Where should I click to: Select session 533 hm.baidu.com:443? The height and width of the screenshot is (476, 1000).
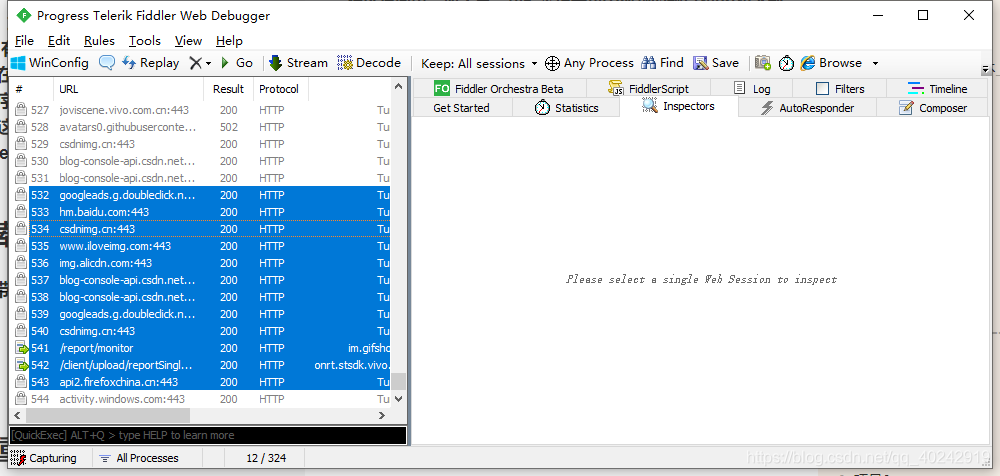pyautogui.click(x=201, y=212)
